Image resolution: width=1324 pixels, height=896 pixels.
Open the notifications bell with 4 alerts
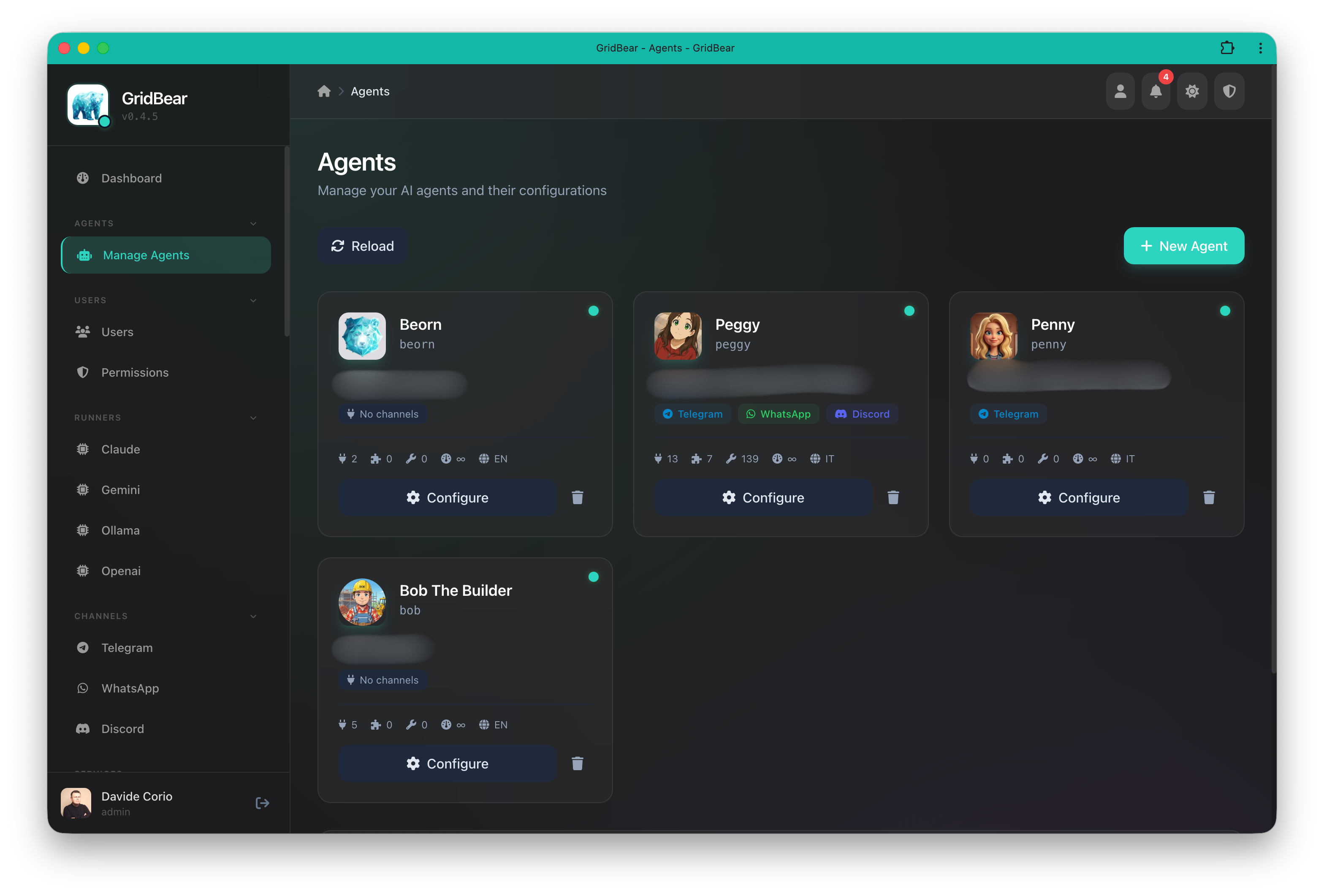pos(1156,90)
